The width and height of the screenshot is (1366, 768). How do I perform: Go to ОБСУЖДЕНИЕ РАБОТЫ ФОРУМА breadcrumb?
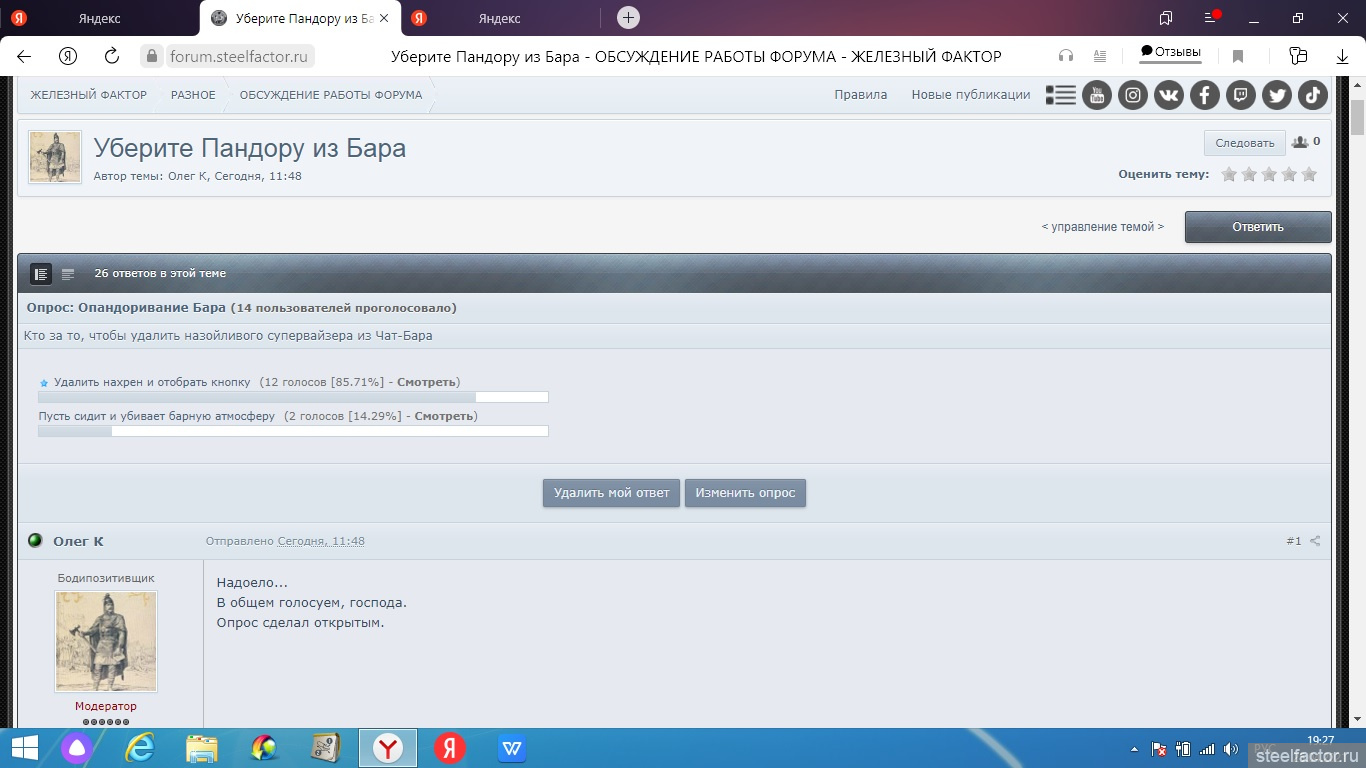pyautogui.click(x=330, y=95)
